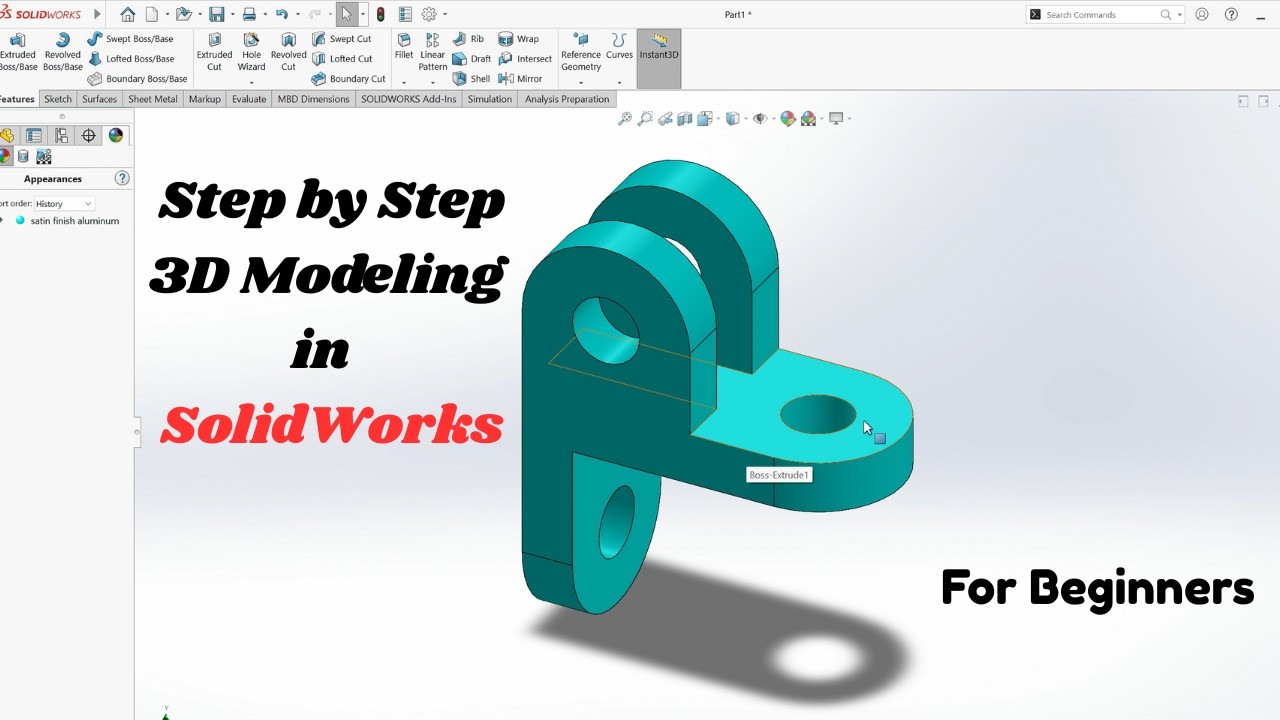
Task: Switch to the Evaluate tab
Action: (x=249, y=99)
